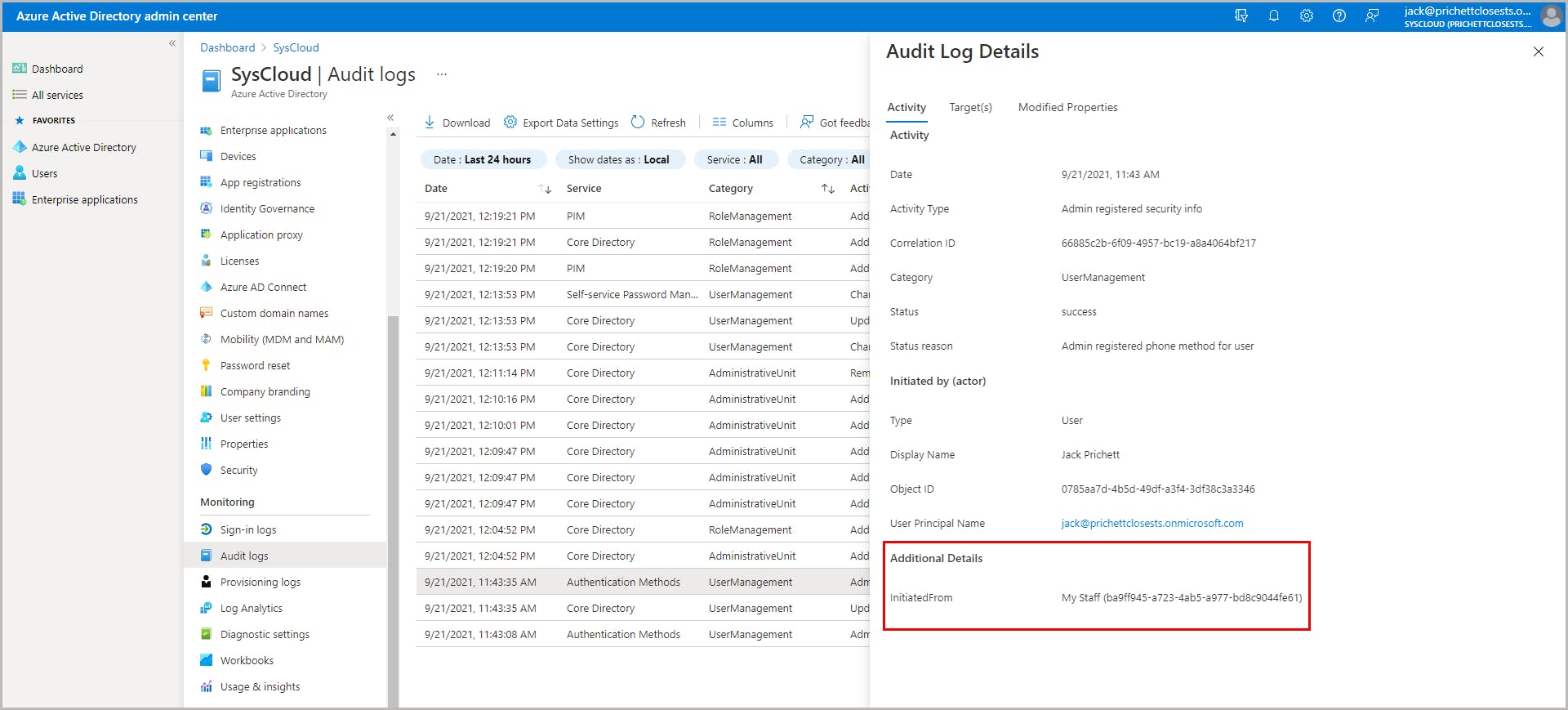Go to Dashboard breadcrumb link

[x=228, y=47]
